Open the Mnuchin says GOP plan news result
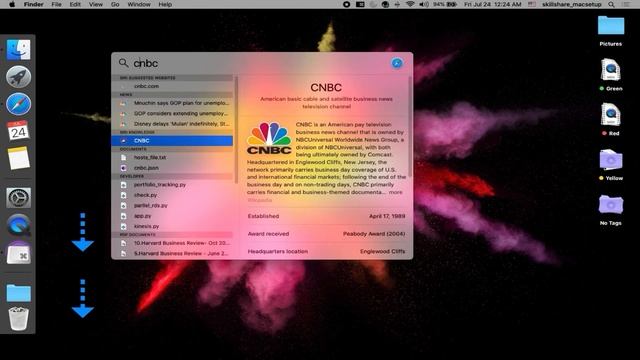This screenshot has height=360, width=640. coord(172,103)
